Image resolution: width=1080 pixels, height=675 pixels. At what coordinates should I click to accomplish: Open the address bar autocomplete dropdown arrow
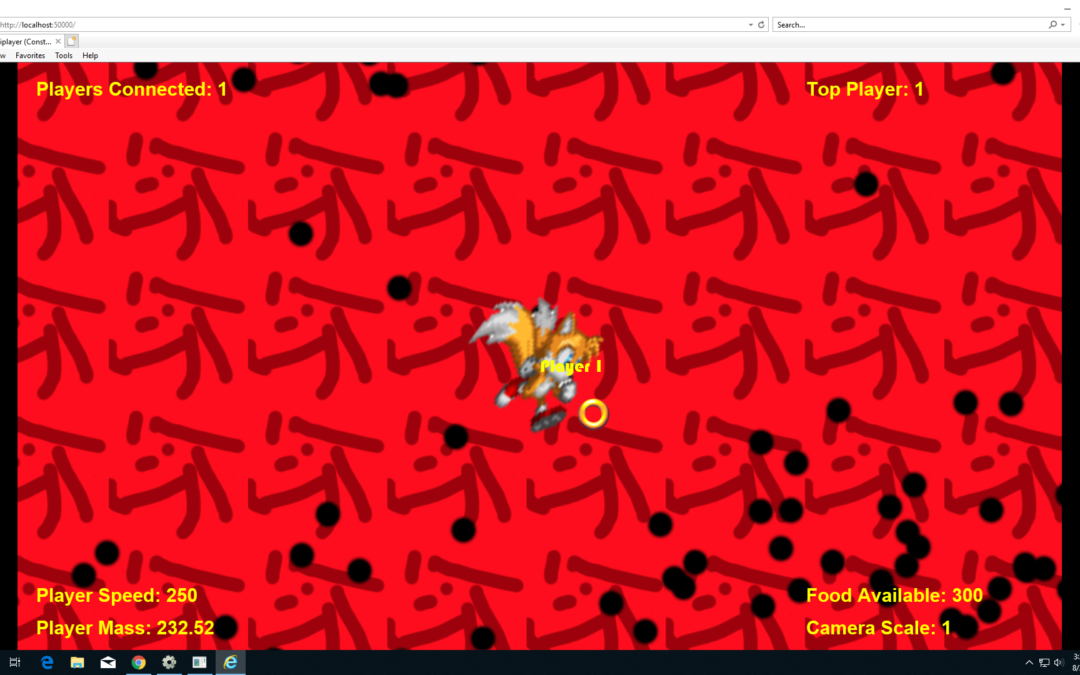[x=751, y=25]
